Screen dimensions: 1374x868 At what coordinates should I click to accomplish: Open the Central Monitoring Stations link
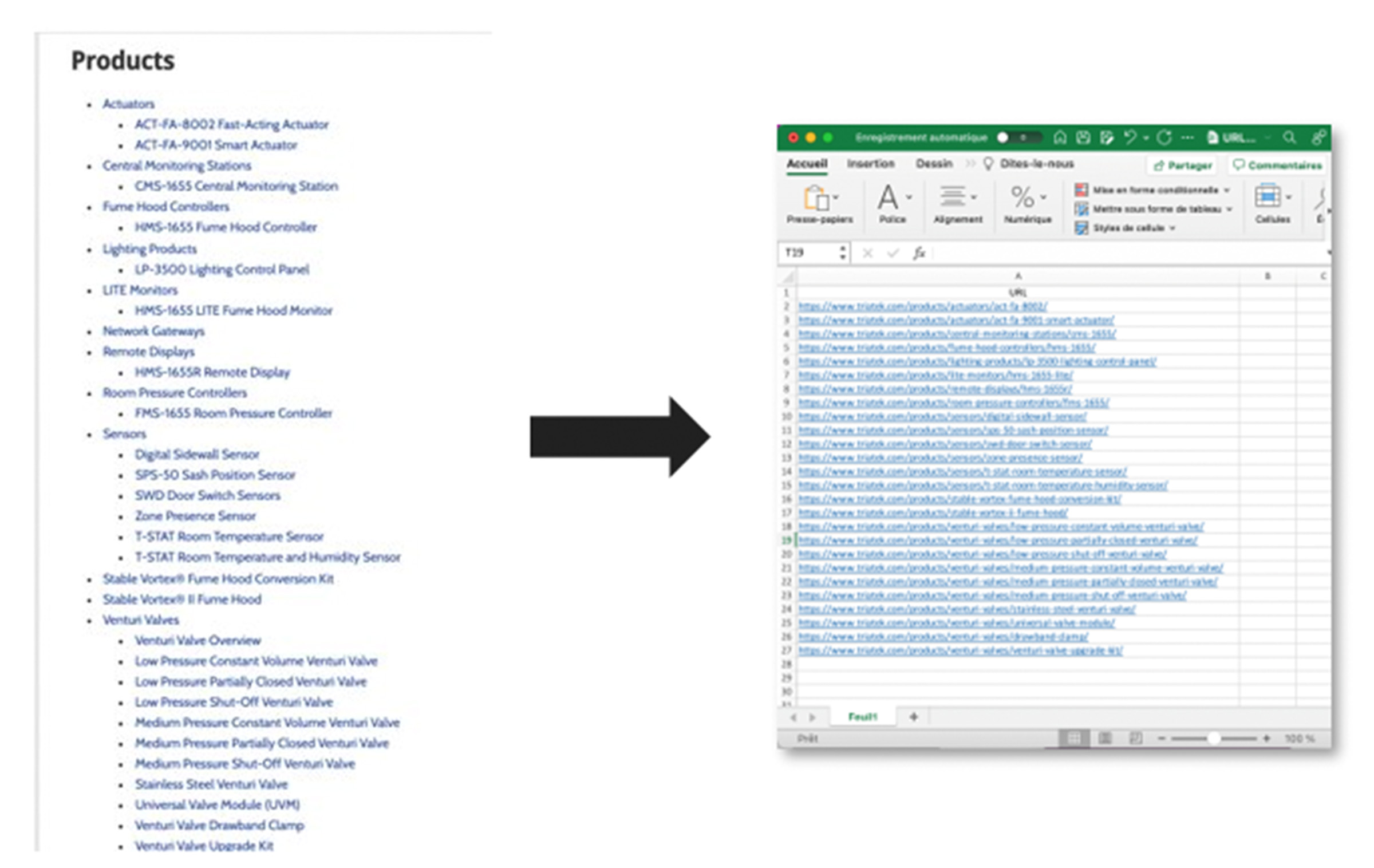click(176, 165)
